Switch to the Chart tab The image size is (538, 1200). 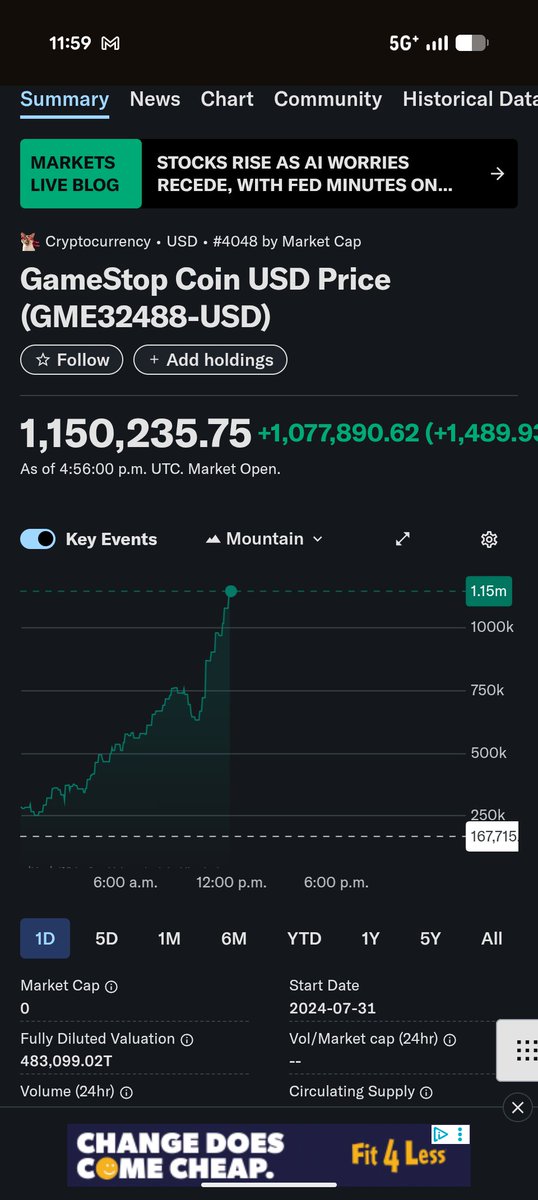click(x=227, y=99)
